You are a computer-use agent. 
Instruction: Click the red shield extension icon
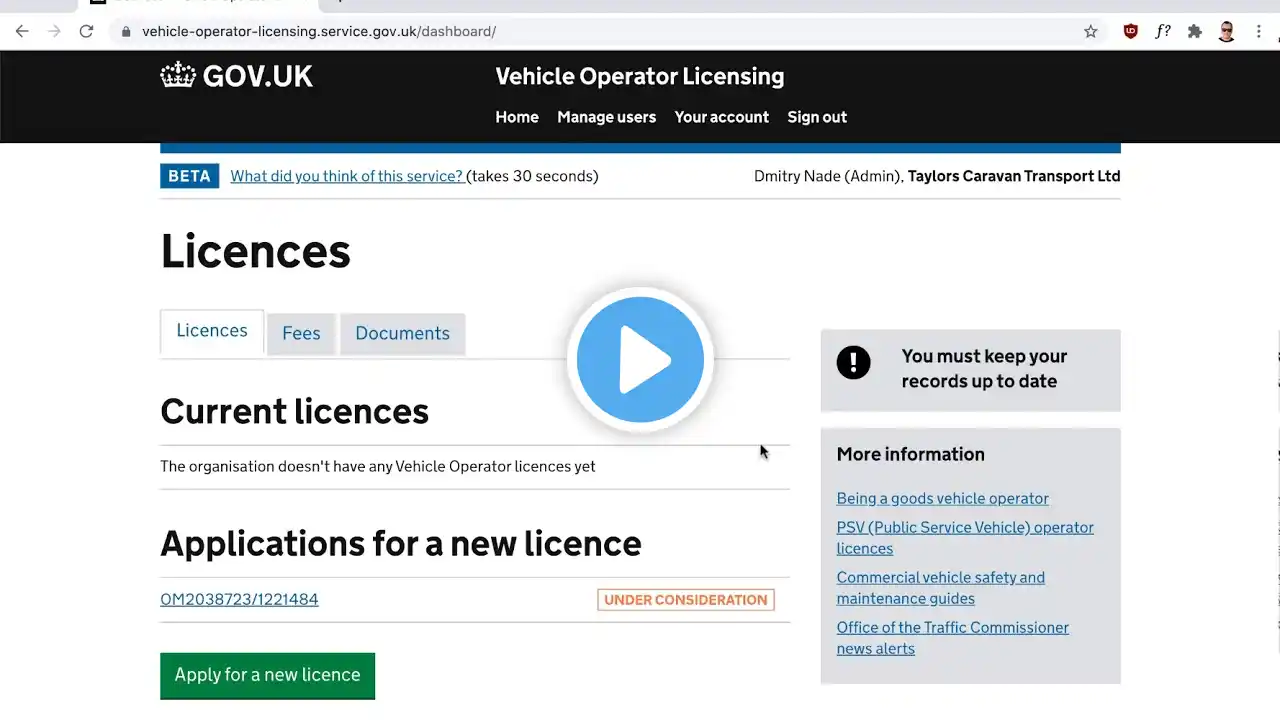(x=1131, y=31)
